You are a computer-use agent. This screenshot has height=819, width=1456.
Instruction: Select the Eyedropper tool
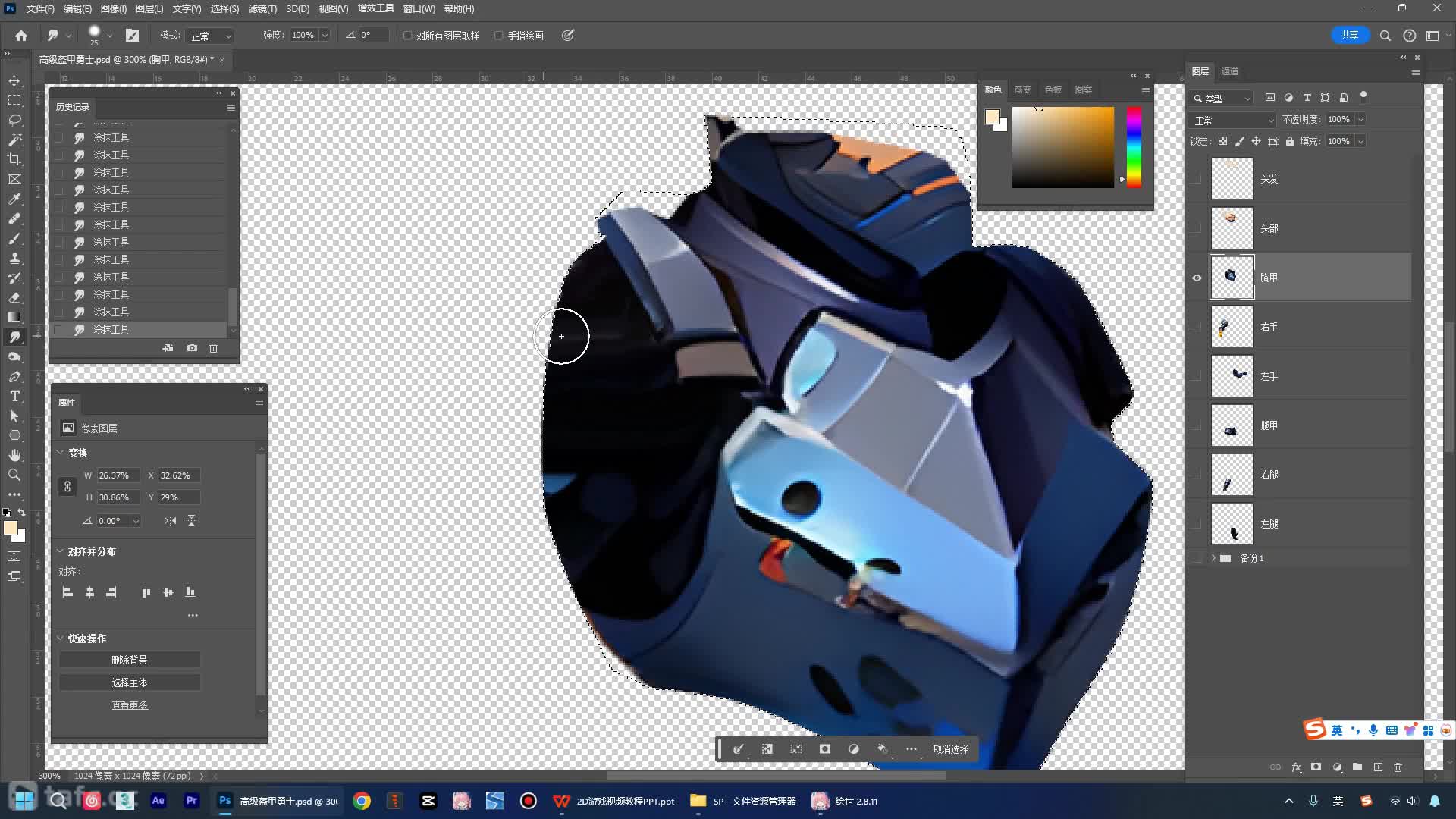[x=14, y=199]
